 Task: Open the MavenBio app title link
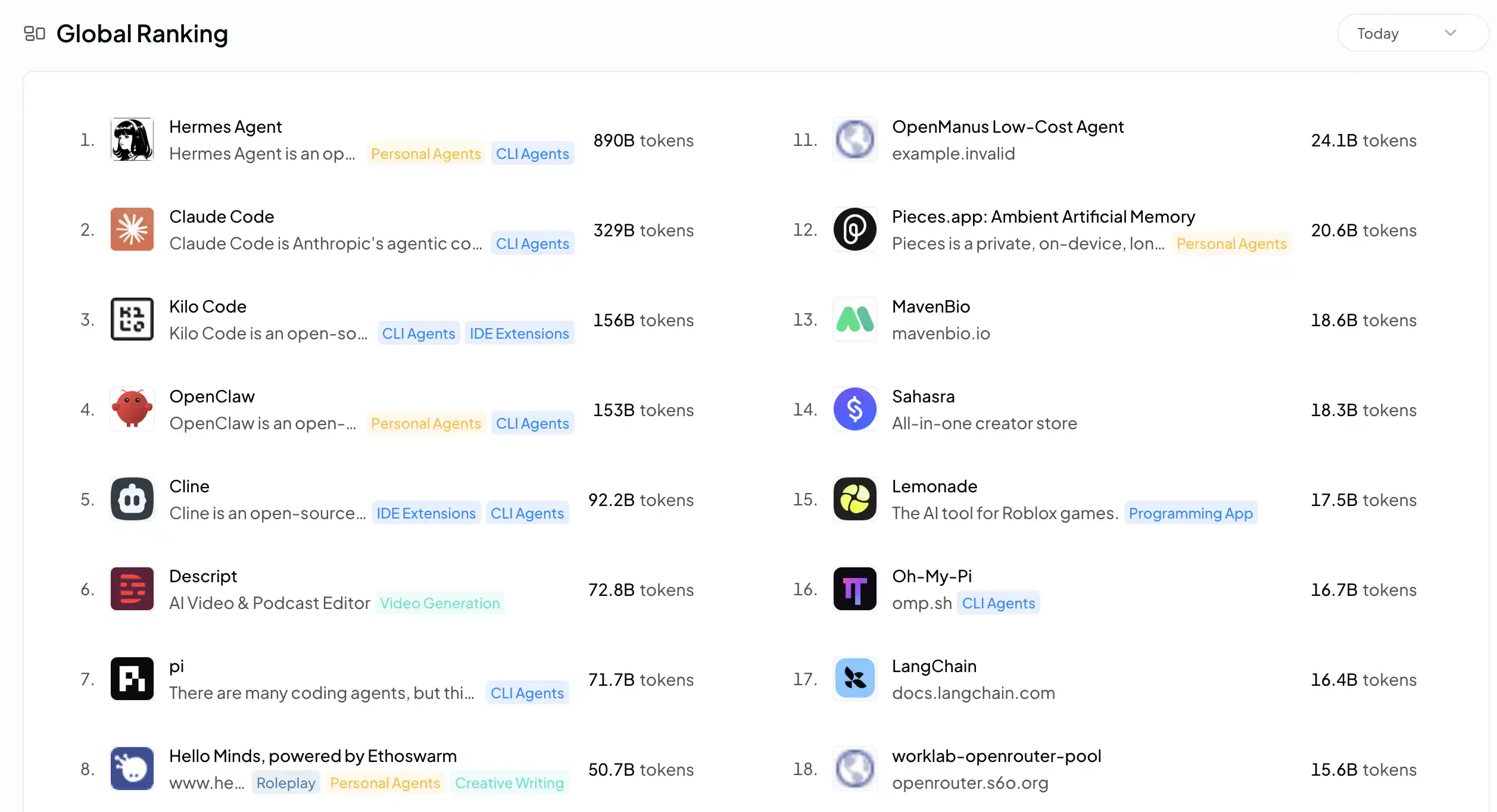pos(931,307)
